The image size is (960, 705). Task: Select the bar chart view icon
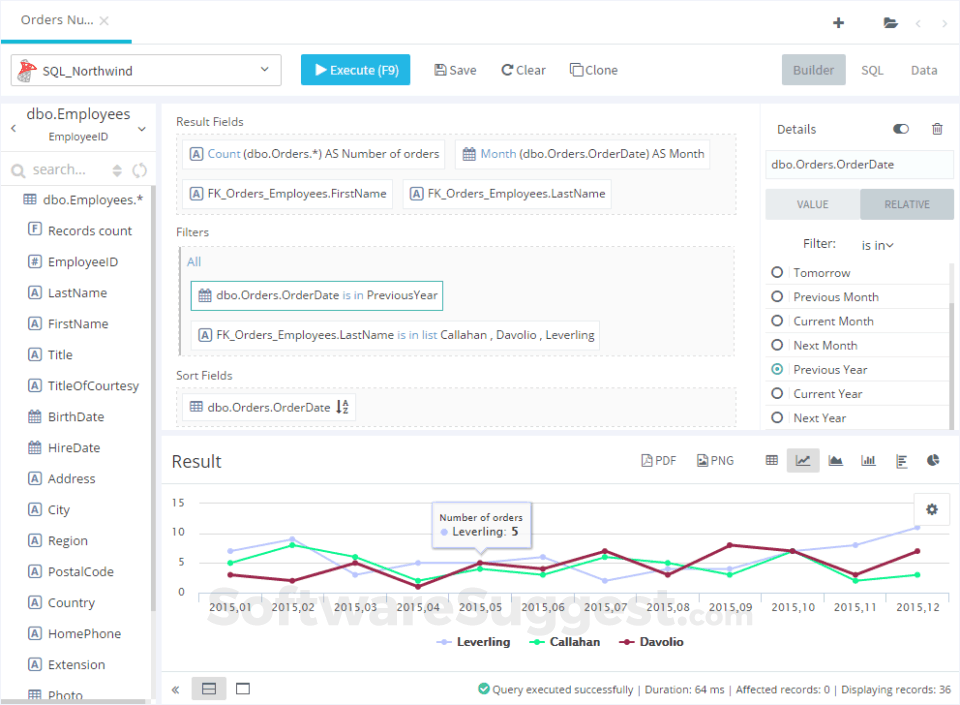coord(868,460)
